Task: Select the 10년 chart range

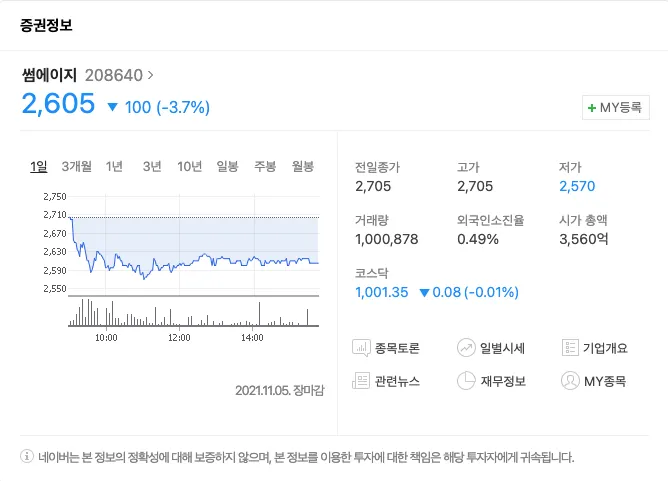Action: pos(190,166)
